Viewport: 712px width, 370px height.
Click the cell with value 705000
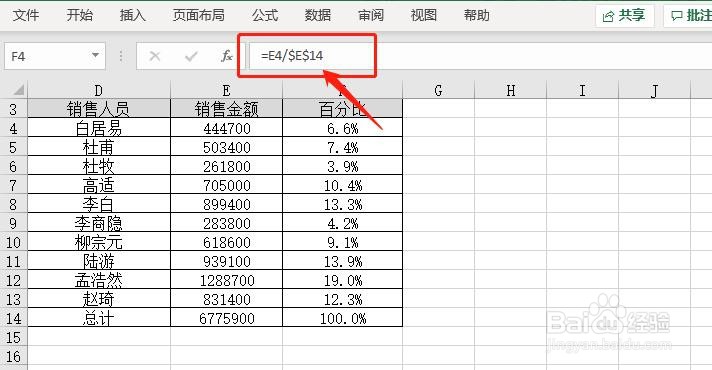(227, 185)
